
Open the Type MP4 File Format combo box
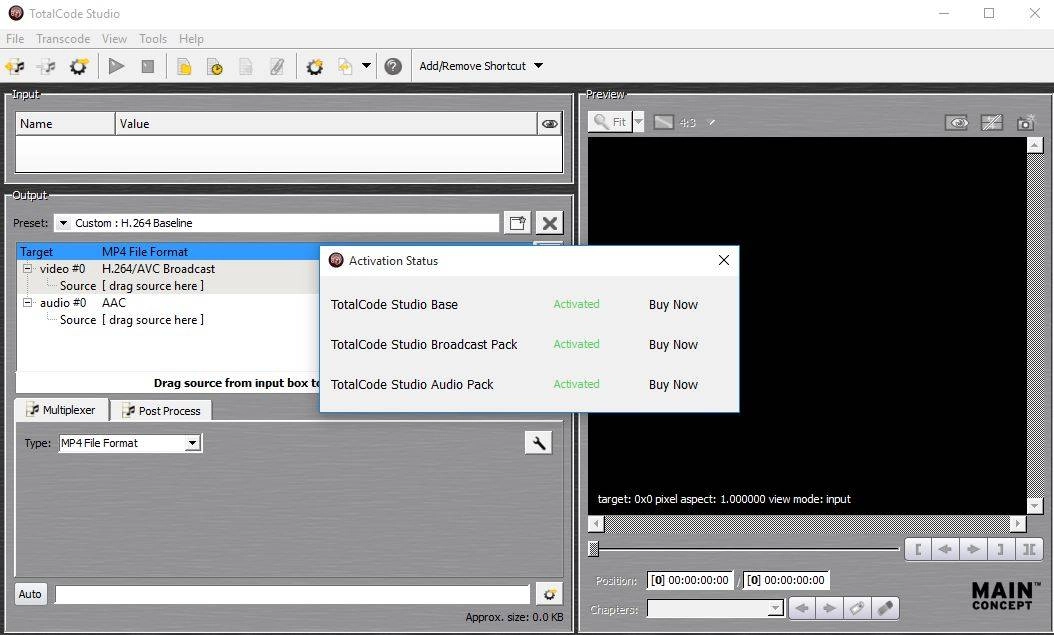click(130, 443)
